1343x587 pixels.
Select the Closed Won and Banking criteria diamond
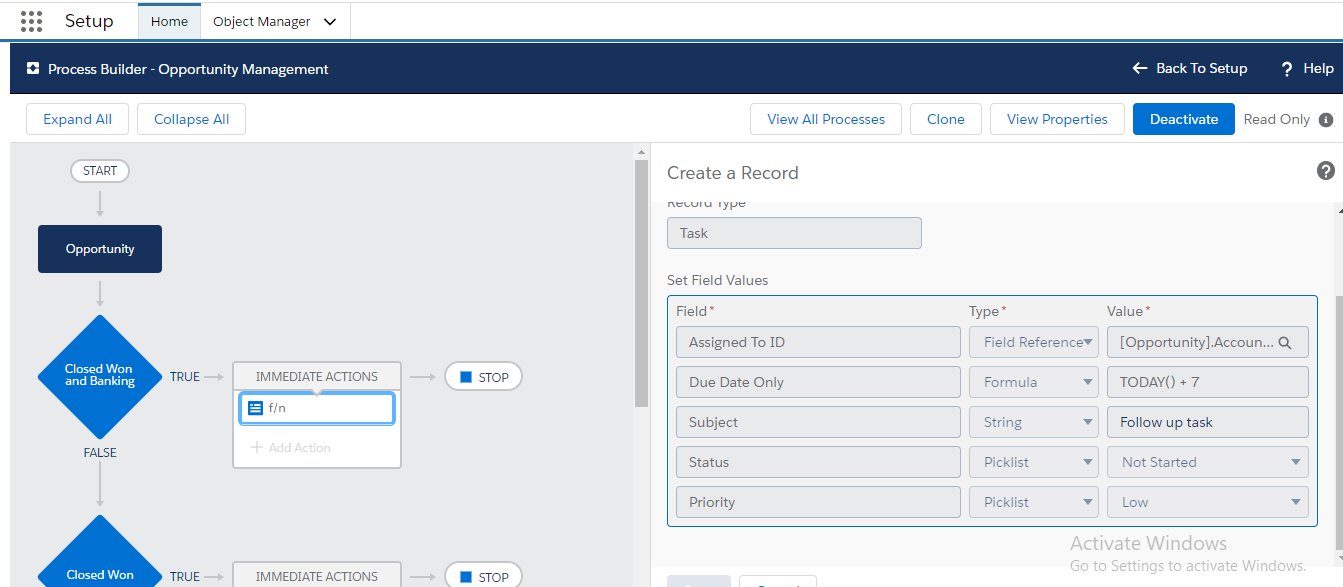click(99, 376)
